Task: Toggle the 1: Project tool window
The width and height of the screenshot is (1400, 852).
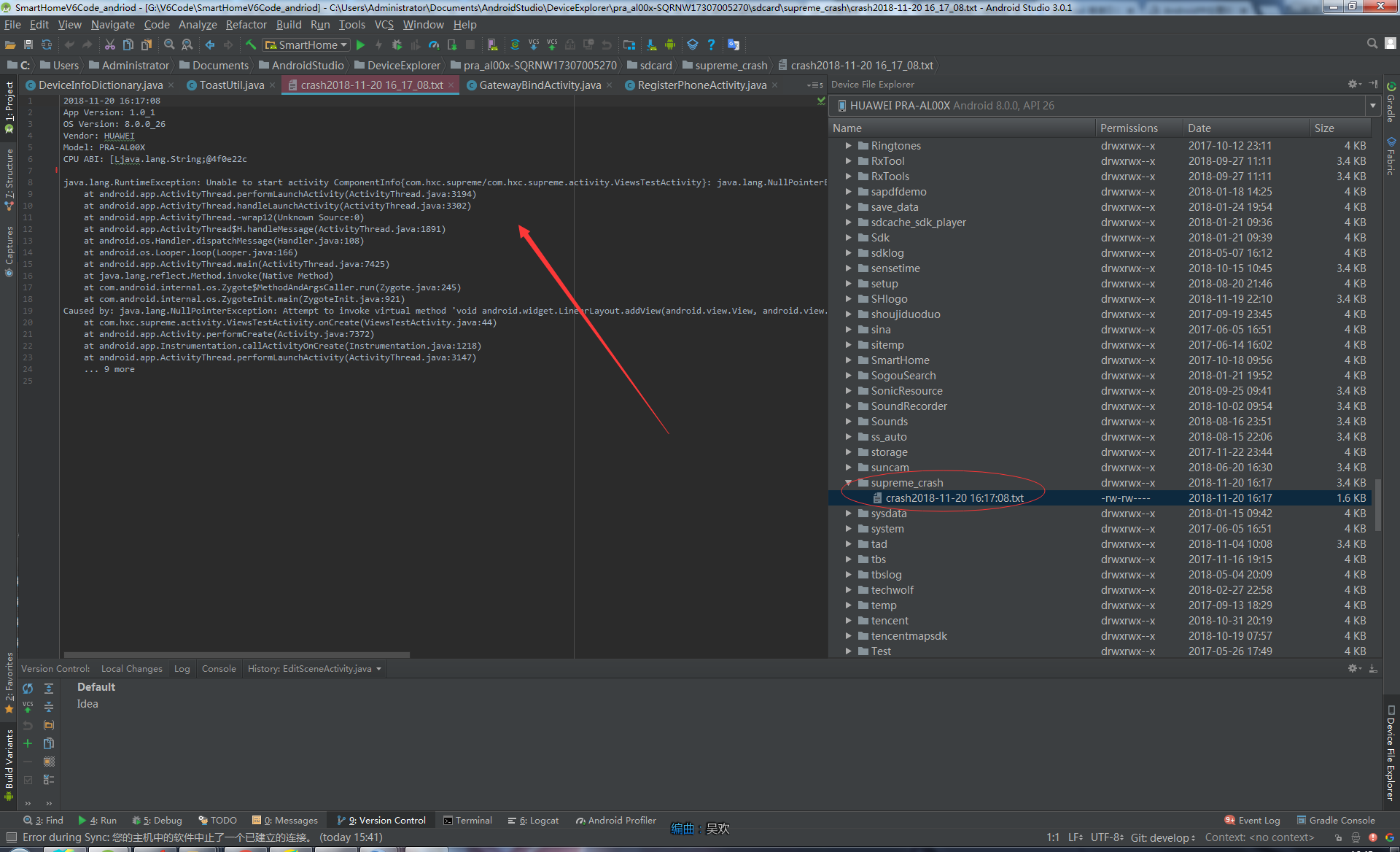Action: click(9, 107)
